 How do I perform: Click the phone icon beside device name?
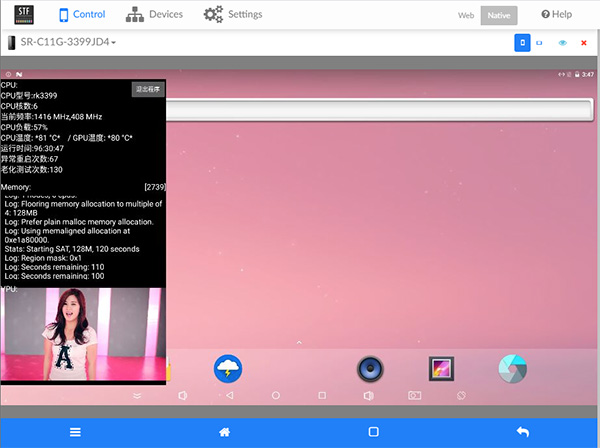11,42
